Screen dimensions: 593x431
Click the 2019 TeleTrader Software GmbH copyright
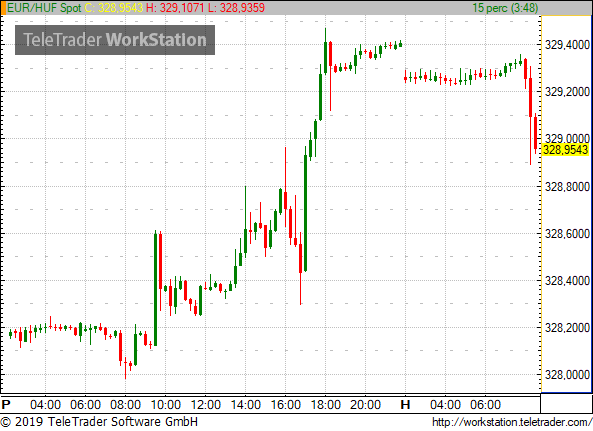99,422
